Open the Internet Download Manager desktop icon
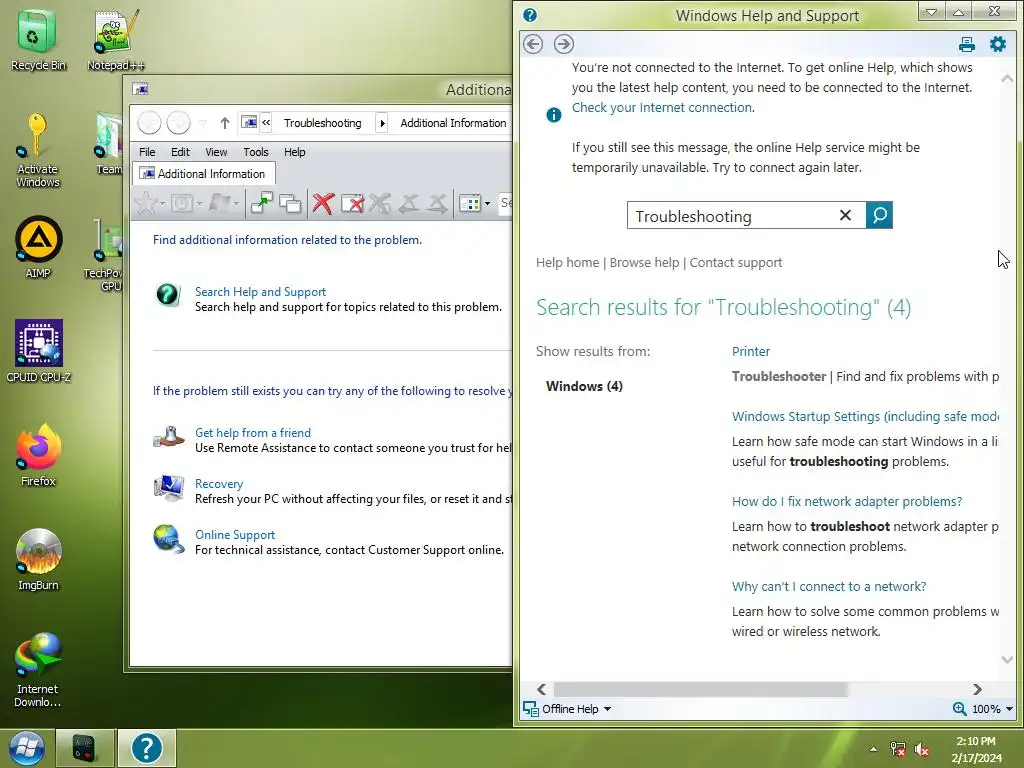This screenshot has width=1024, height=768. tap(38, 669)
